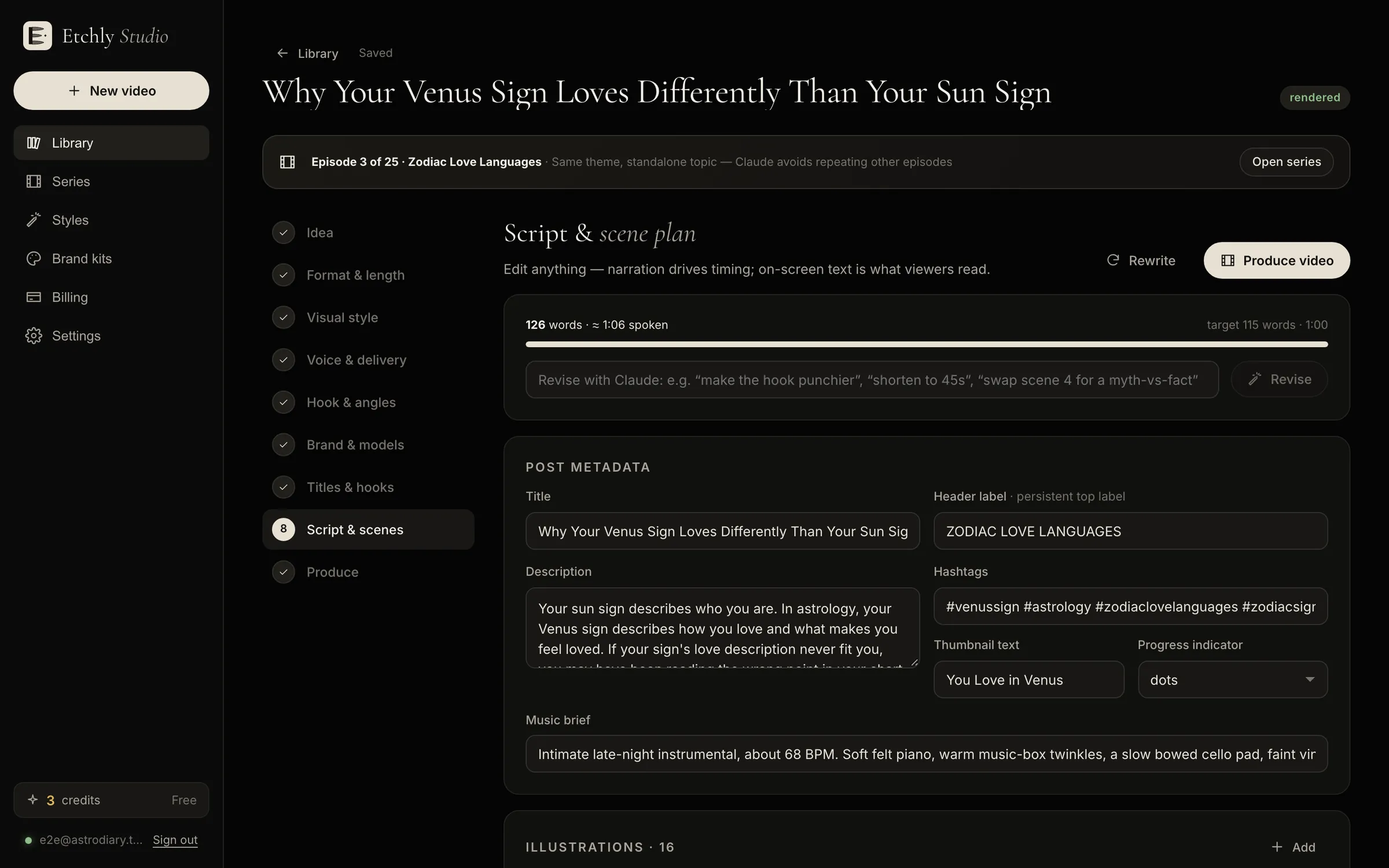
Task: Click the Titles & hooks step check icon
Action: tap(284, 487)
